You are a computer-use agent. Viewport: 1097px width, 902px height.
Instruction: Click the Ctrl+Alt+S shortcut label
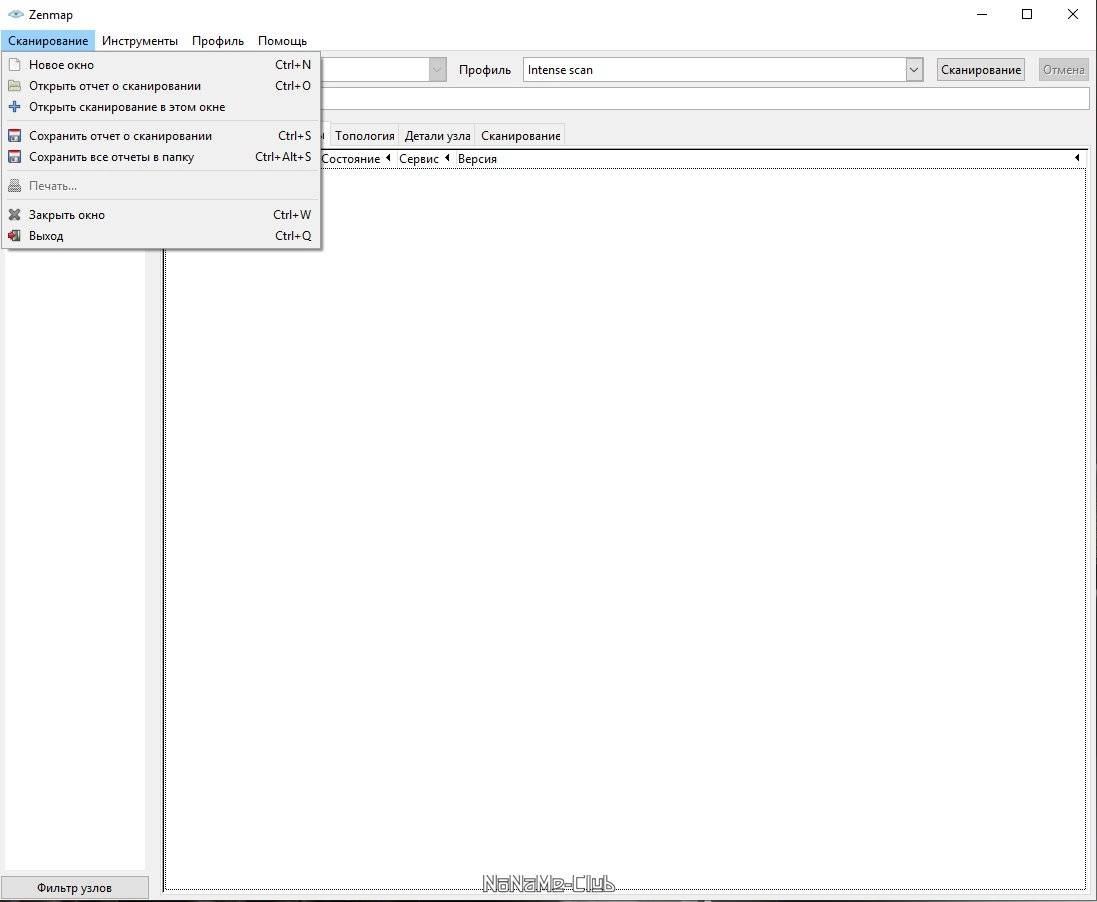click(283, 157)
